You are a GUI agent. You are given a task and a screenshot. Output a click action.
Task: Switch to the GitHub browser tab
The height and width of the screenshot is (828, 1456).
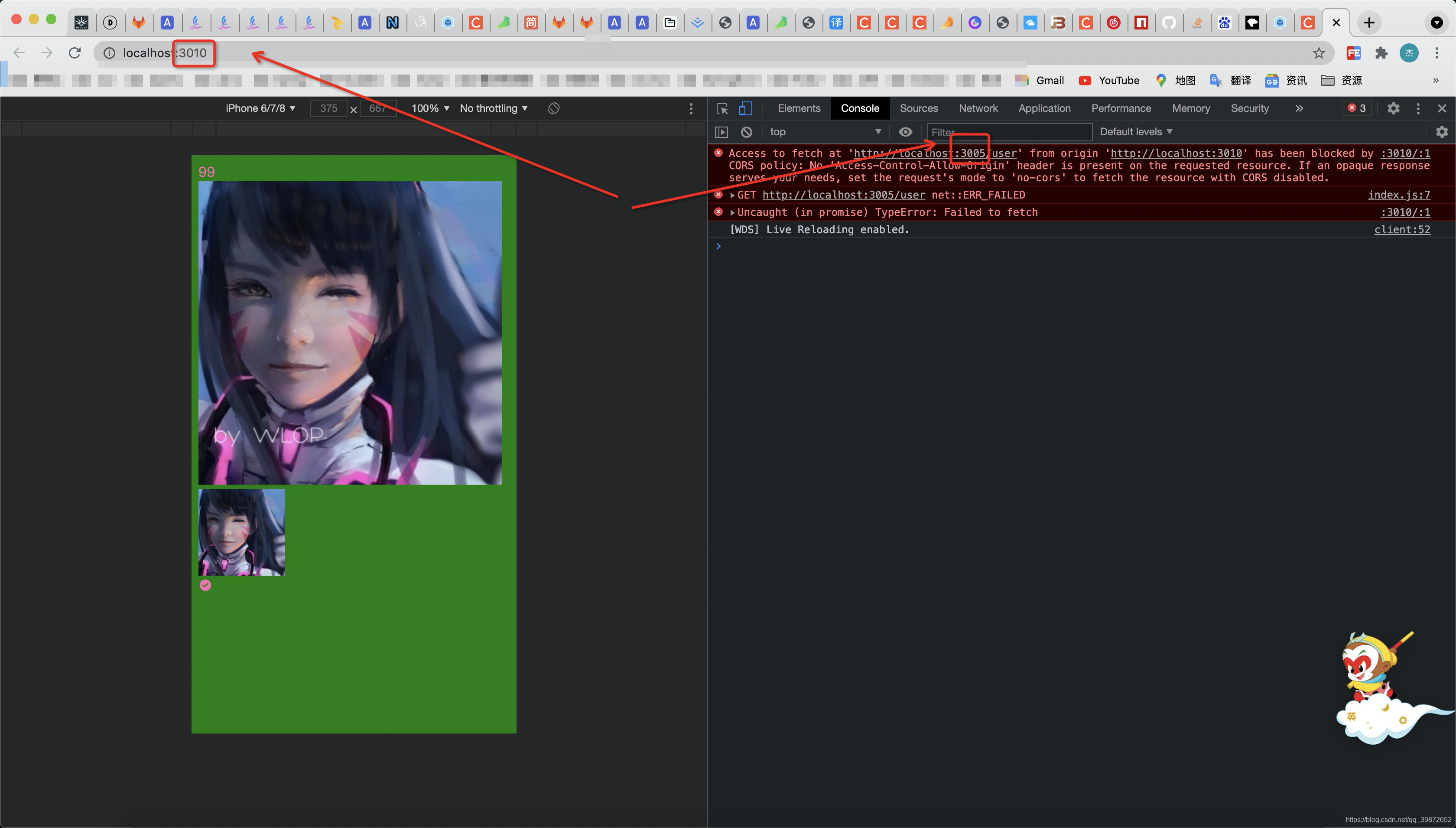click(x=1168, y=23)
